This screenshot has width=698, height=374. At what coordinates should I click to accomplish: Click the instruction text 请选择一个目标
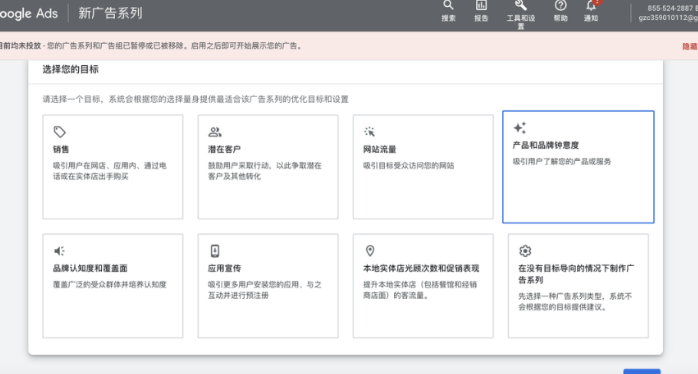195,99
